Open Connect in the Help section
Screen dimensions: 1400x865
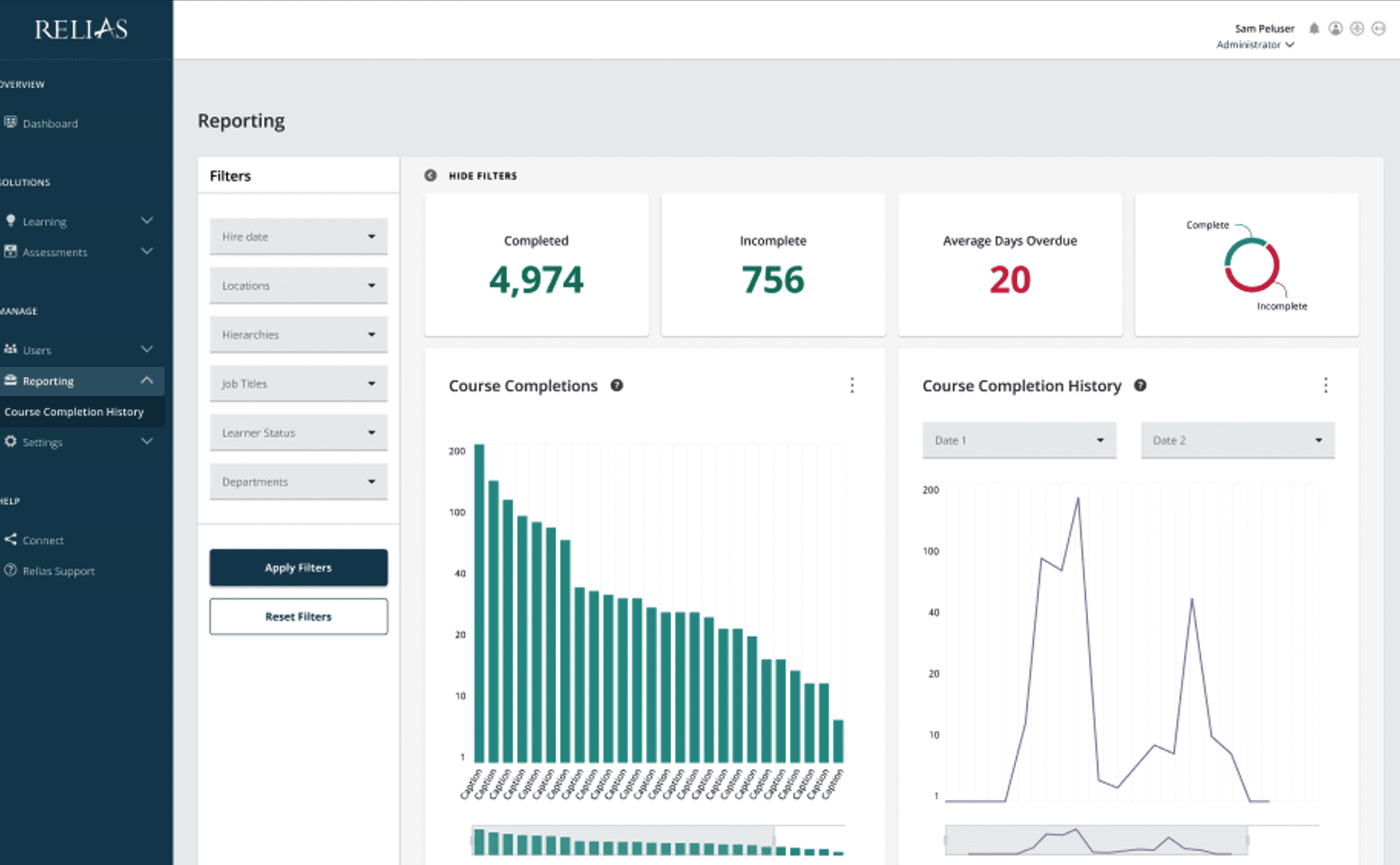[43, 540]
